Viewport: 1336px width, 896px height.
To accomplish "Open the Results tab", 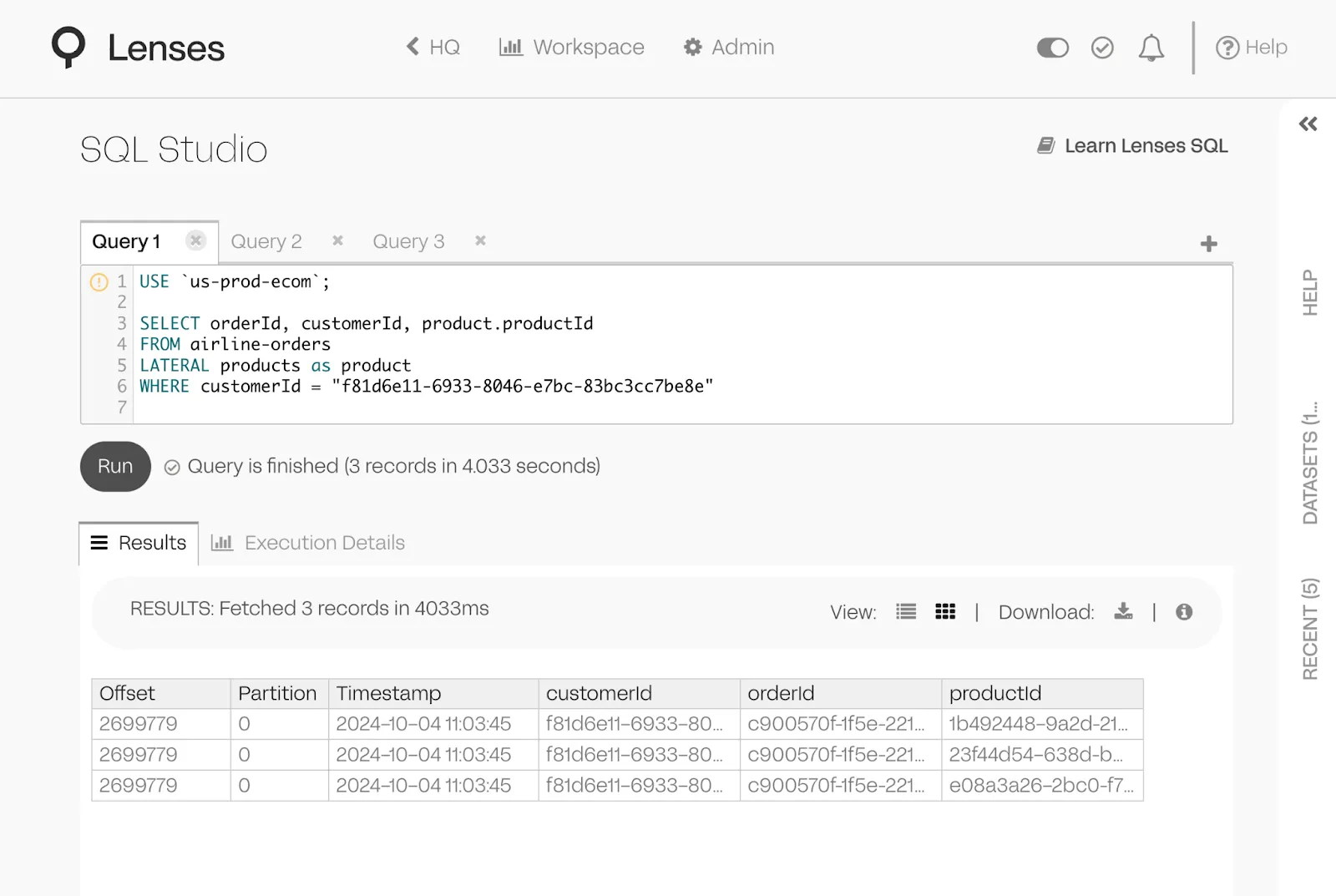I will (x=139, y=543).
